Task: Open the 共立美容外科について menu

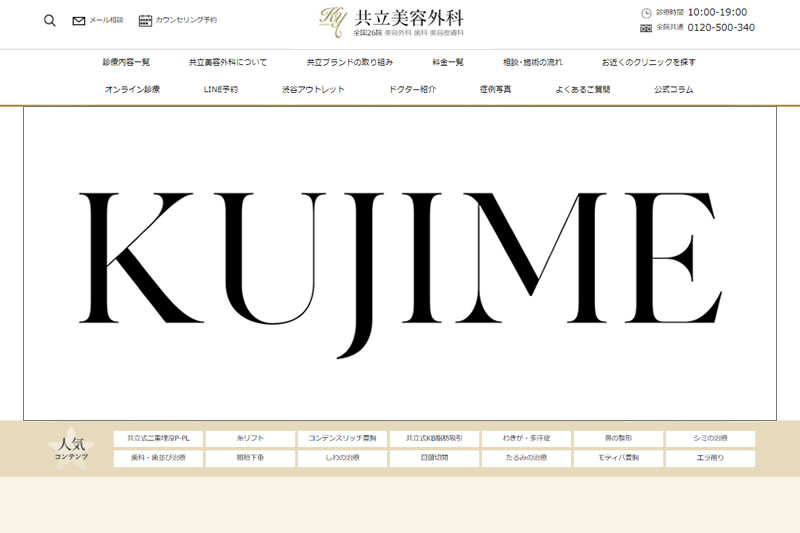Action: (228, 62)
